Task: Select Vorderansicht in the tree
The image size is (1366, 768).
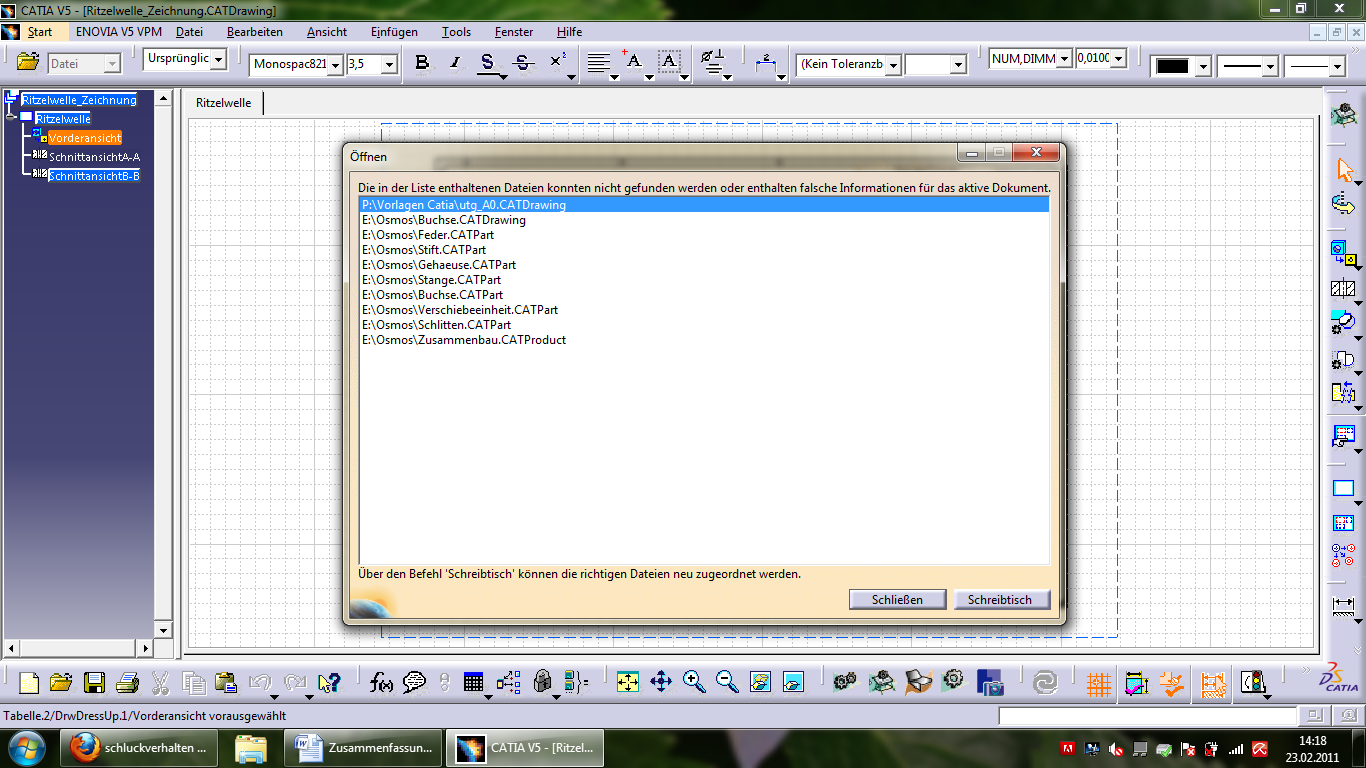Action: click(85, 138)
